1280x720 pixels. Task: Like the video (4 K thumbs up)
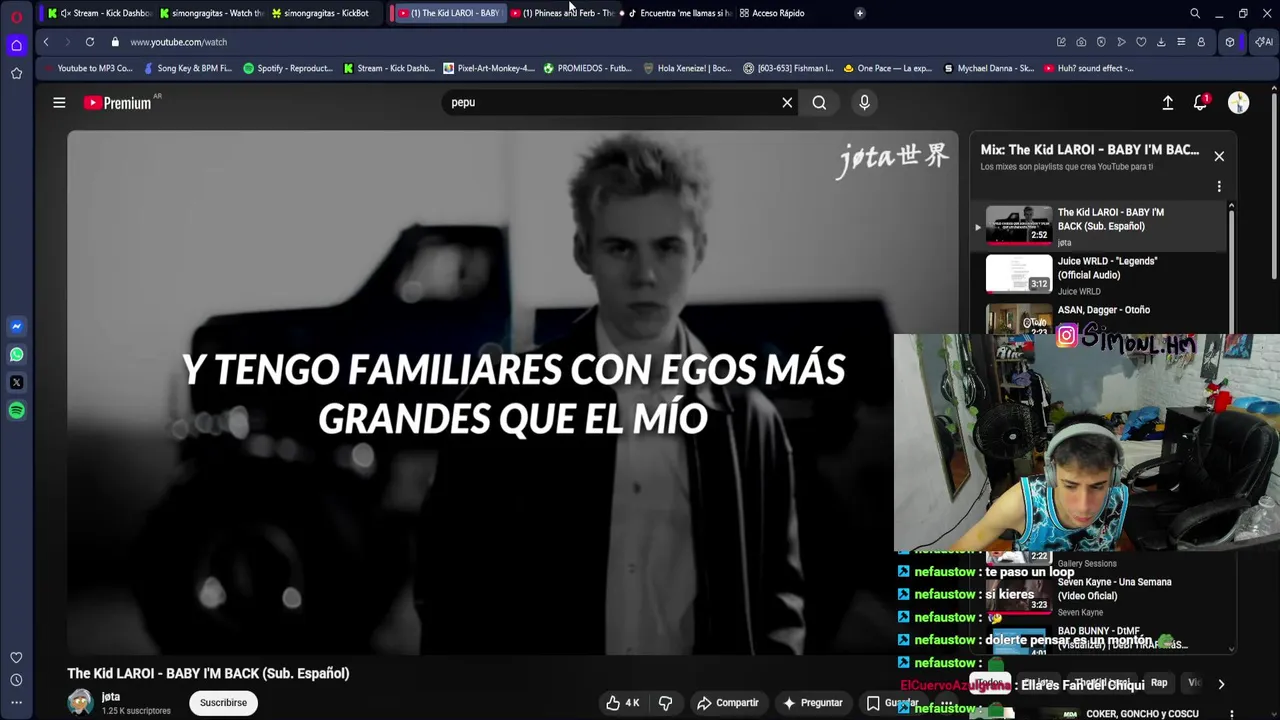[x=622, y=703]
